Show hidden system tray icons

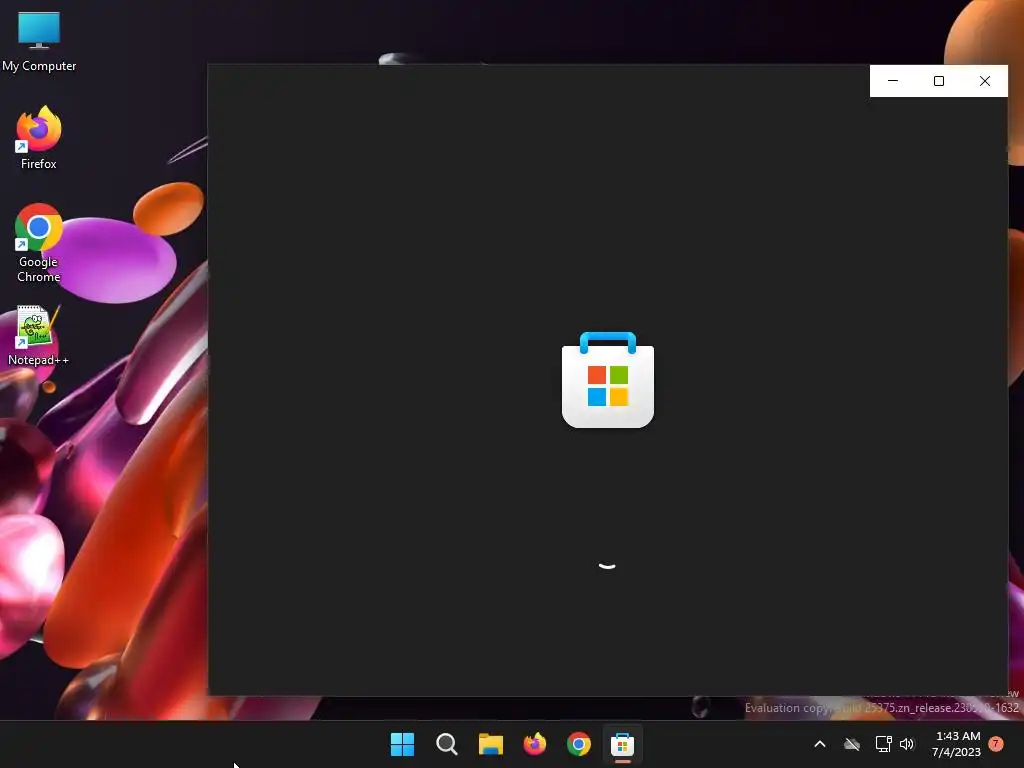pos(820,744)
